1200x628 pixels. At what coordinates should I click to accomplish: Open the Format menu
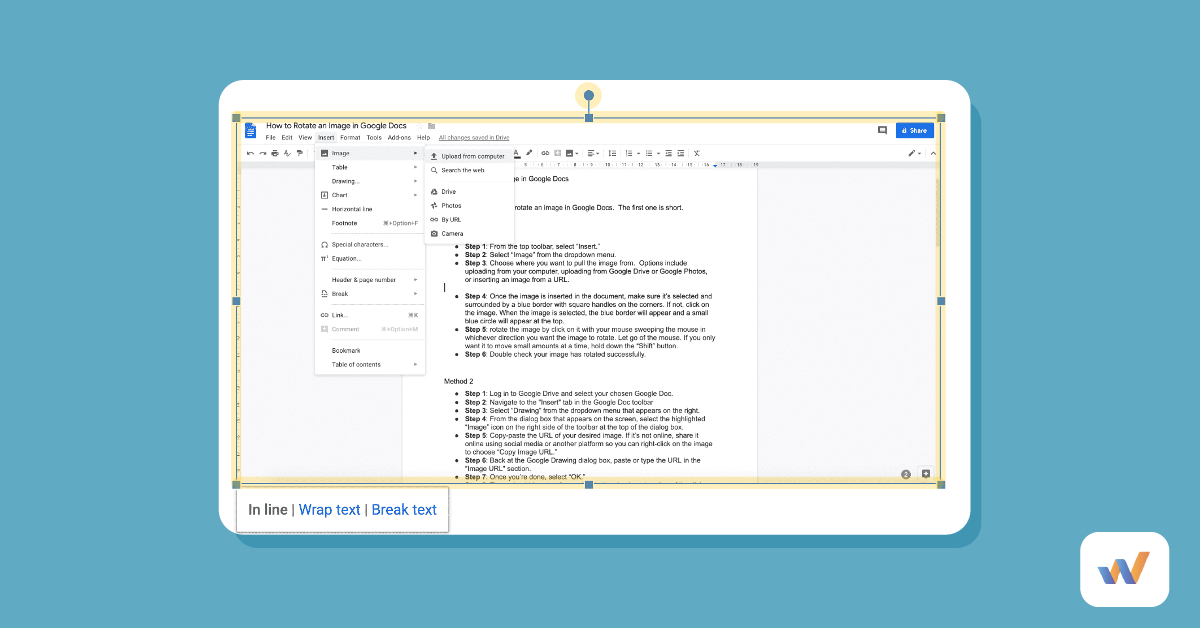[350, 137]
